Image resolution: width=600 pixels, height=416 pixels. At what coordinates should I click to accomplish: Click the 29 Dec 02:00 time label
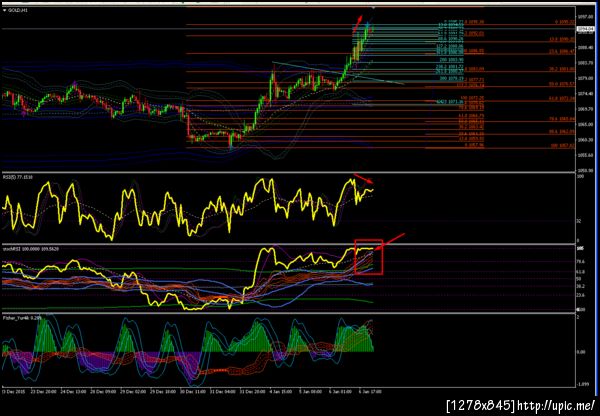click(134, 392)
